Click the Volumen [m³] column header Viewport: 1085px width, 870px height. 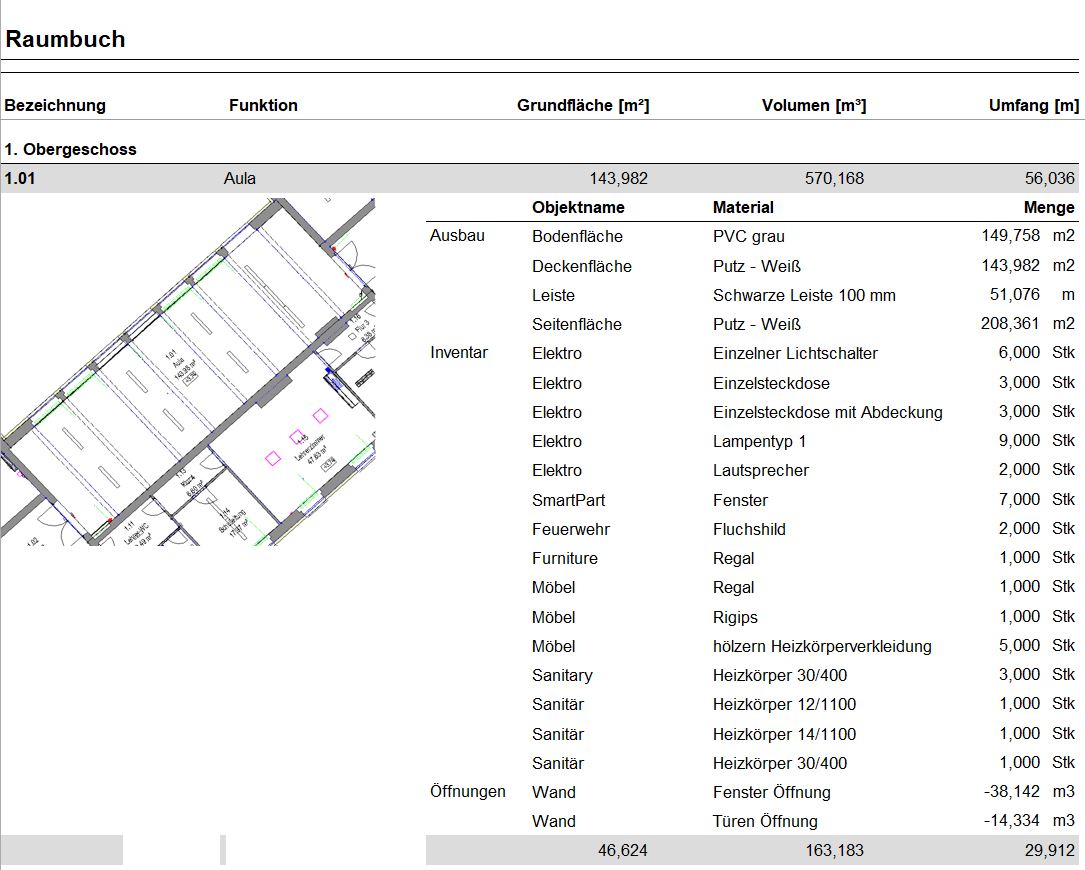point(814,105)
